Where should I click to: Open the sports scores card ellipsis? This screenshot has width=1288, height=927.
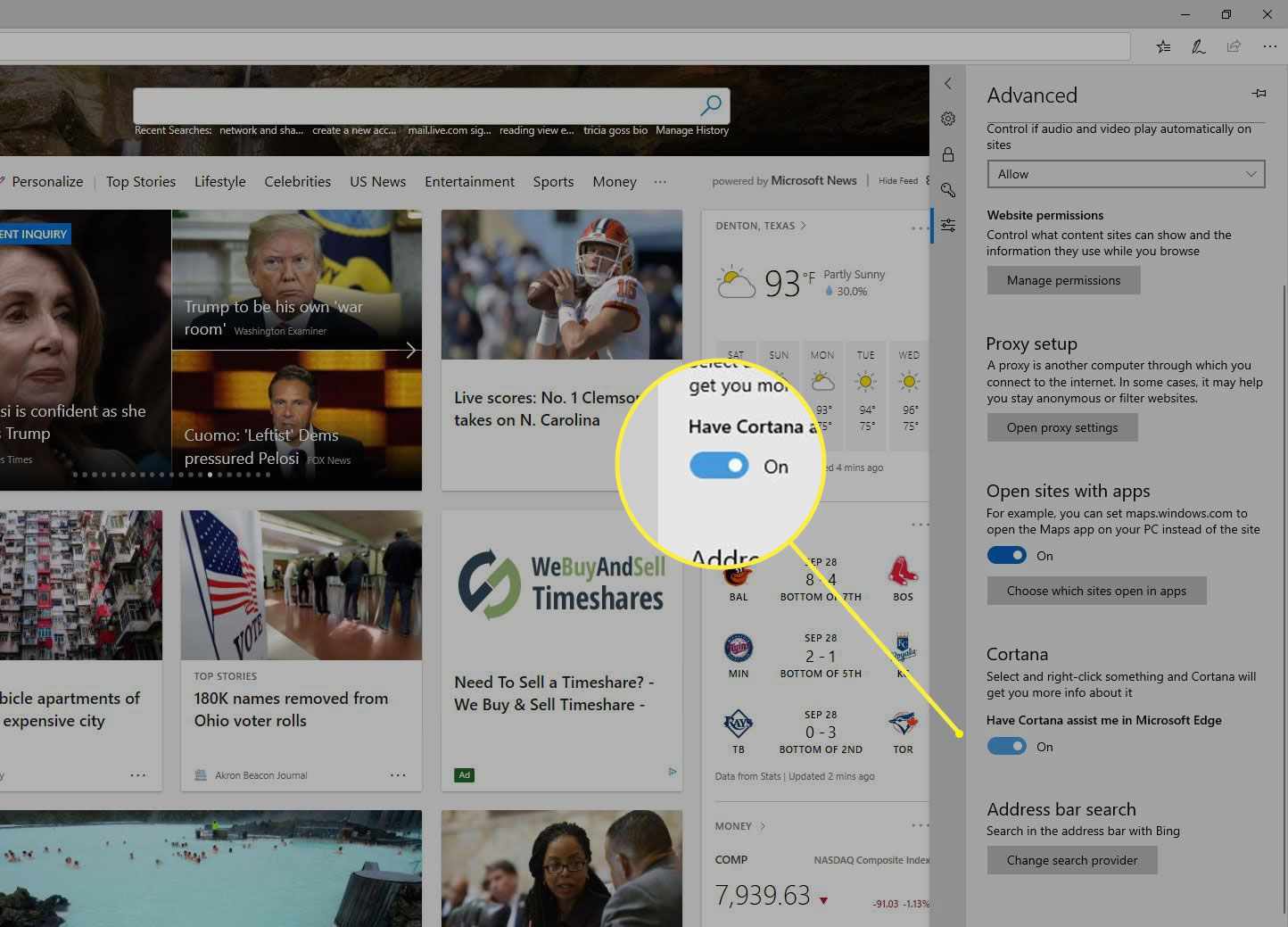click(919, 525)
